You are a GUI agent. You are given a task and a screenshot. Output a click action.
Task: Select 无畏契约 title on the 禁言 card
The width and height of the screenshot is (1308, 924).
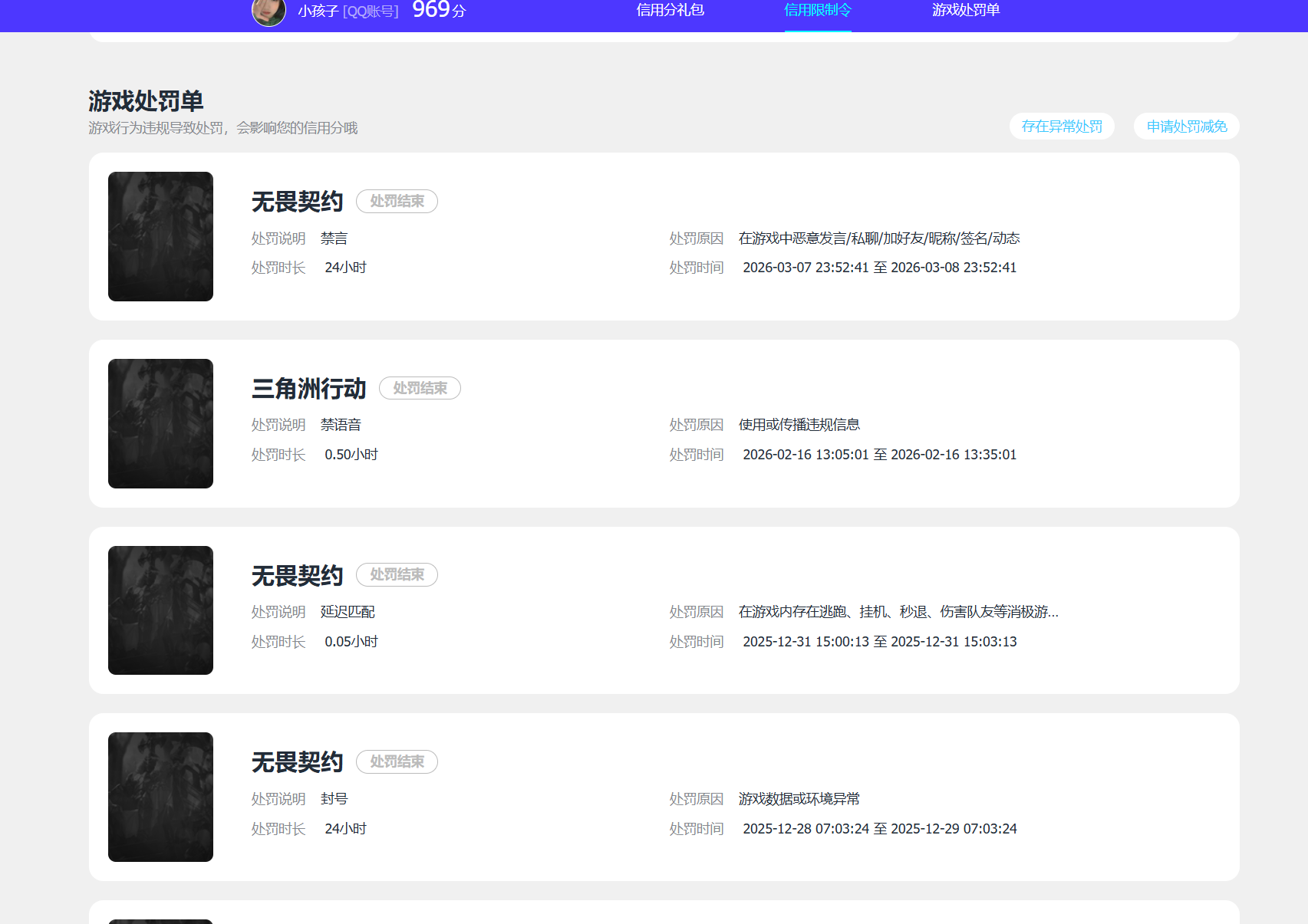298,202
